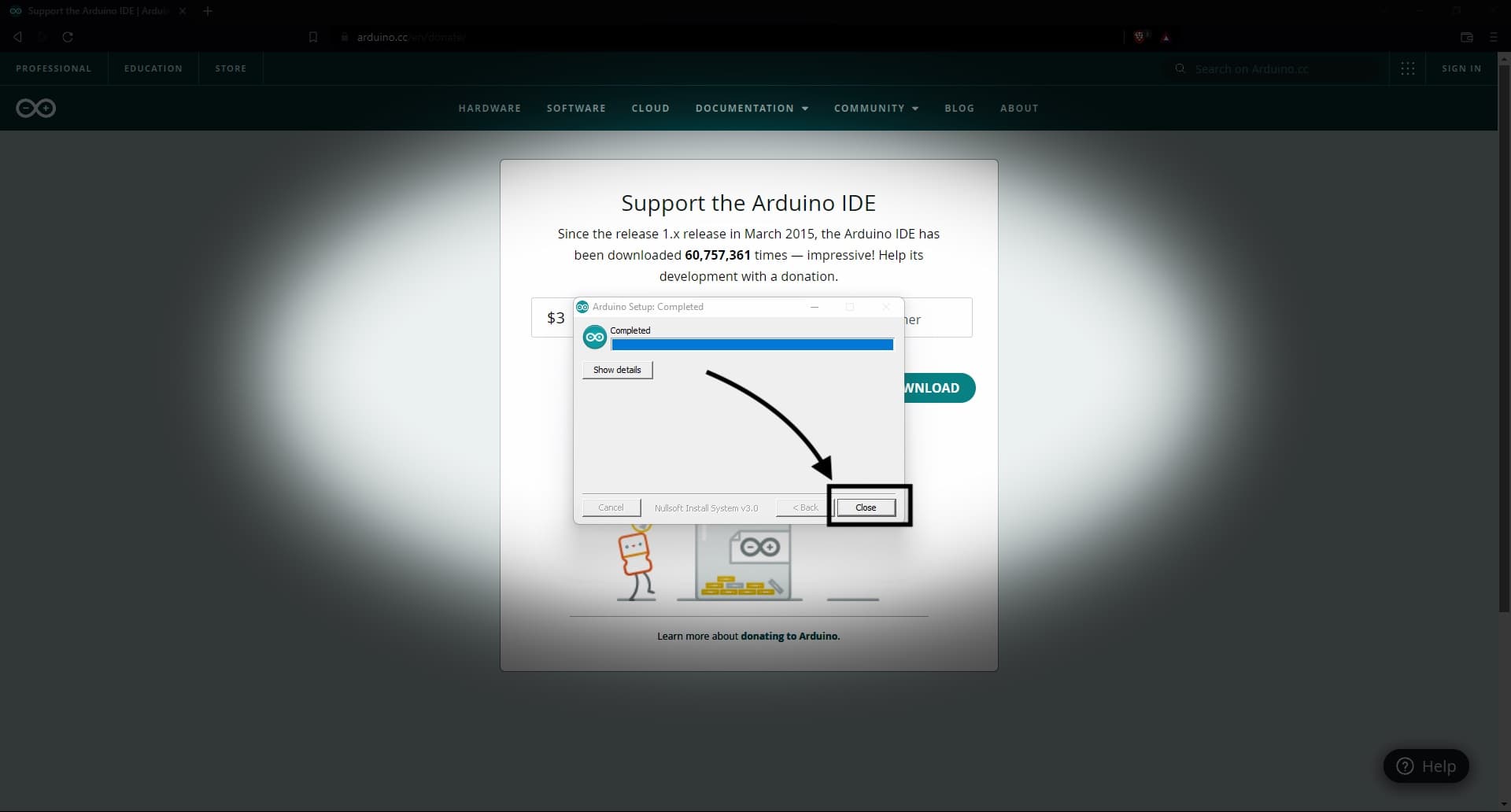Click the bookmark icon in address bar
1511x812 pixels.
(312, 37)
